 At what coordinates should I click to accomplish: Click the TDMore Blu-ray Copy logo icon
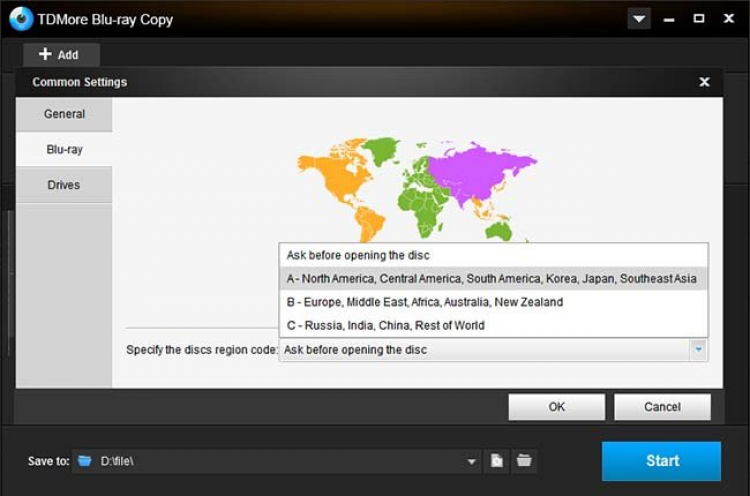click(x=21, y=19)
